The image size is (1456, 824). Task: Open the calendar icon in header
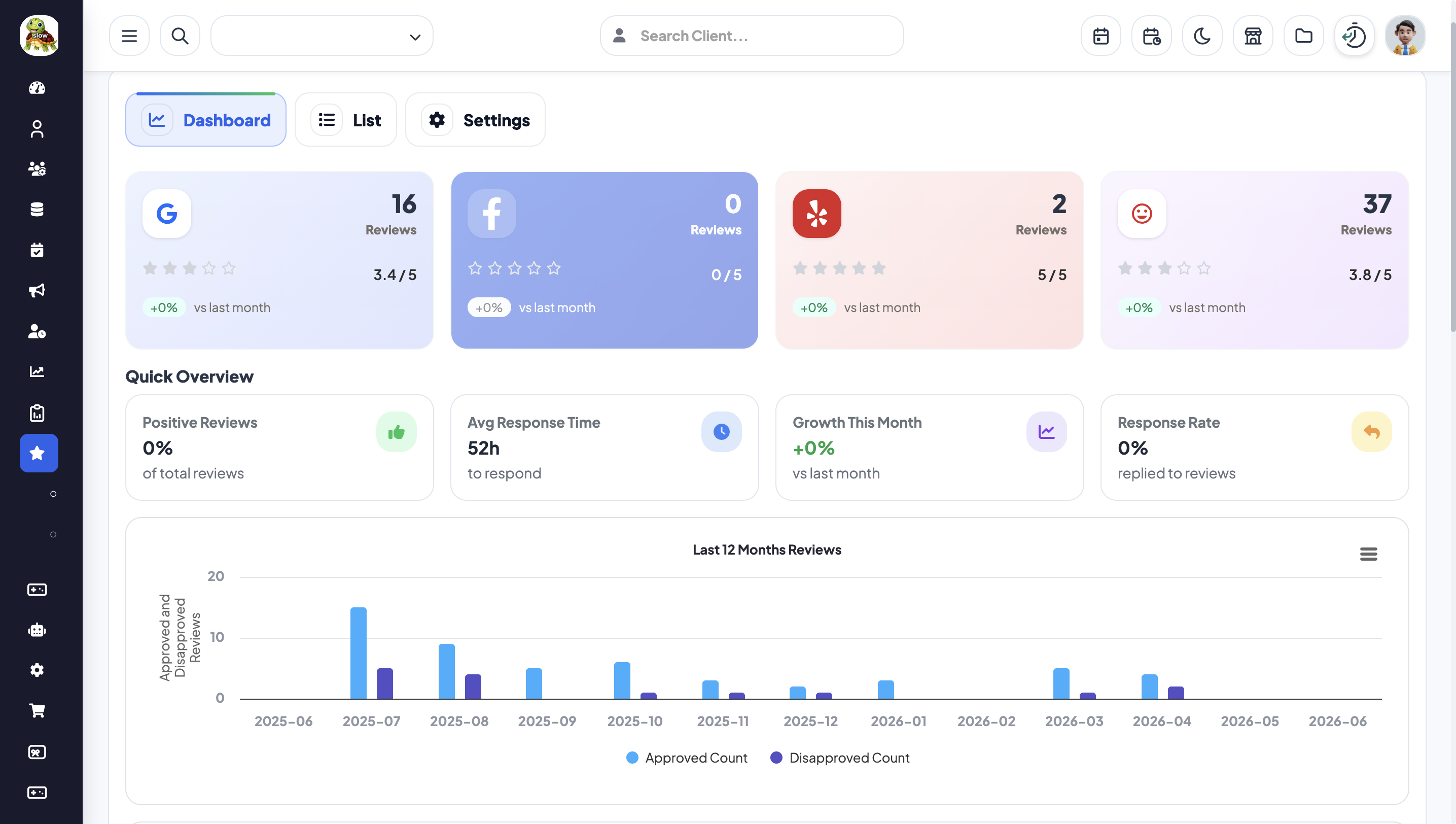click(1101, 36)
